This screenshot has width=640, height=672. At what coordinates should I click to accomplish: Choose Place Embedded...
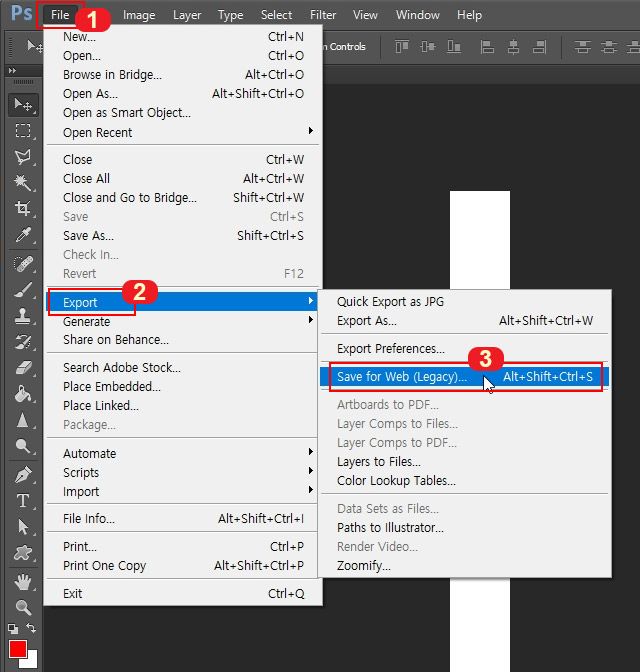pos(183,386)
